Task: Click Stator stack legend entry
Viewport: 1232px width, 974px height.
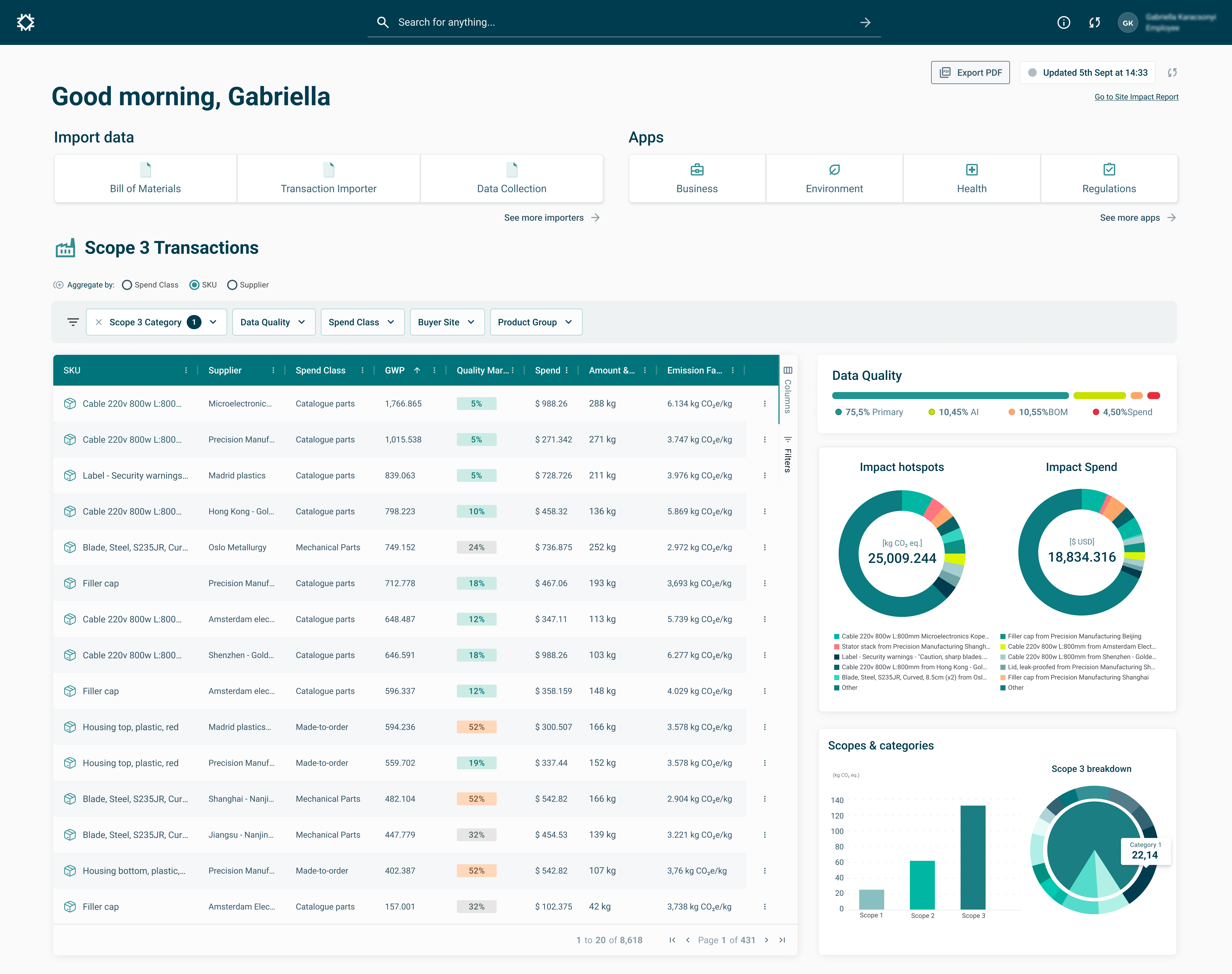Action: pos(912,647)
